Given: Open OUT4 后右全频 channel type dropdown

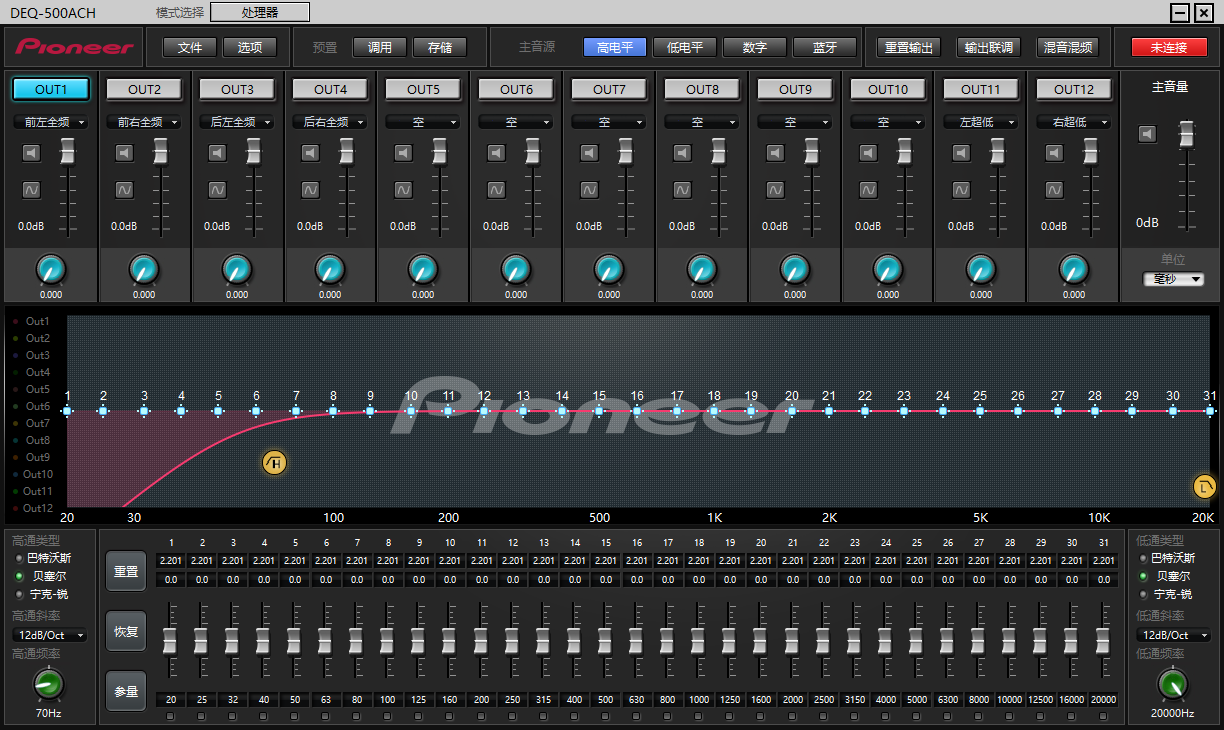Looking at the screenshot, I should [x=330, y=122].
